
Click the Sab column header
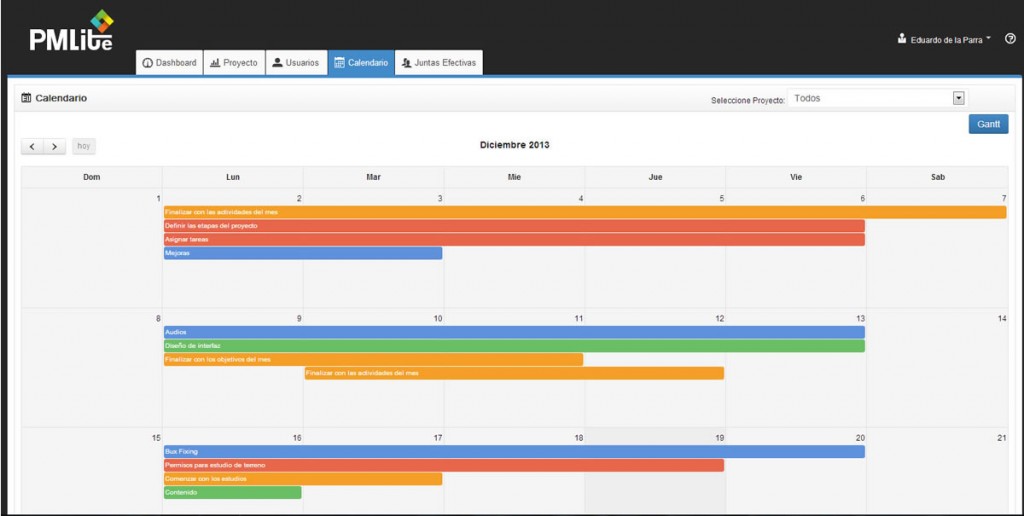938,177
